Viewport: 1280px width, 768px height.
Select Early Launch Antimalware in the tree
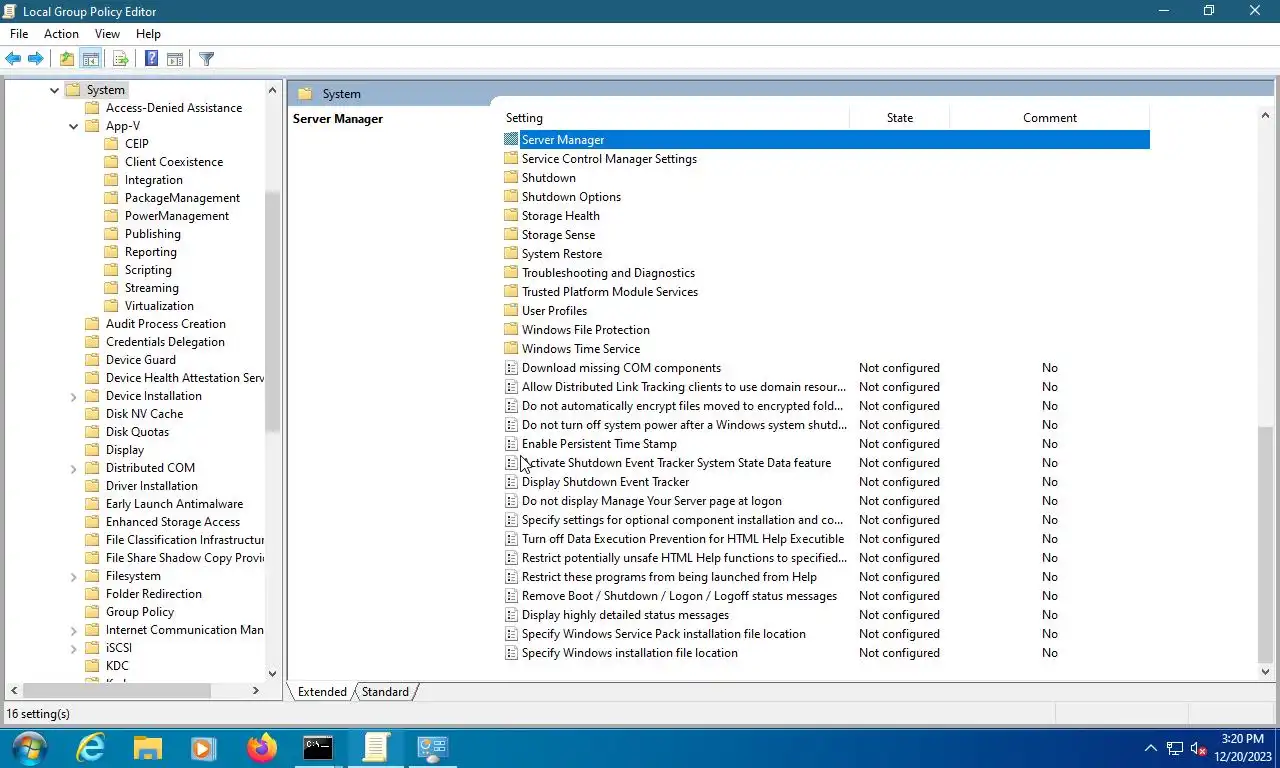click(174, 504)
